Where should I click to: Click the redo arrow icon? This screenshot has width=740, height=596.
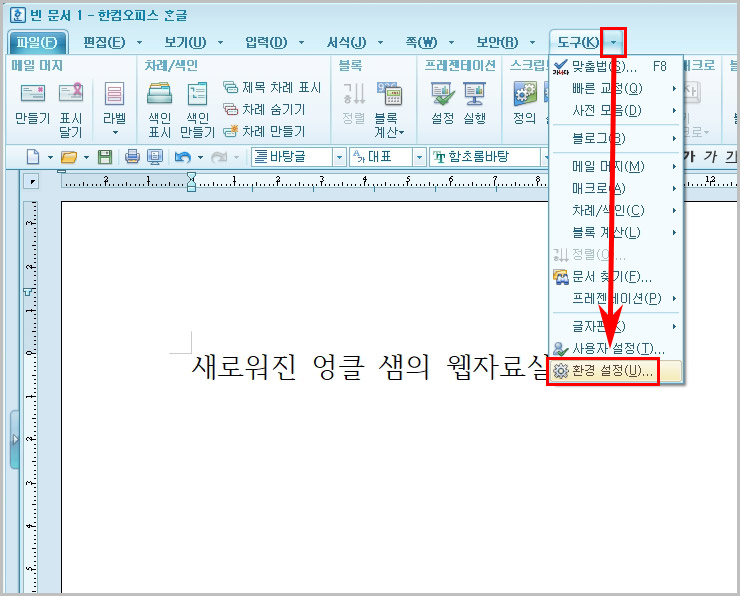point(219,157)
